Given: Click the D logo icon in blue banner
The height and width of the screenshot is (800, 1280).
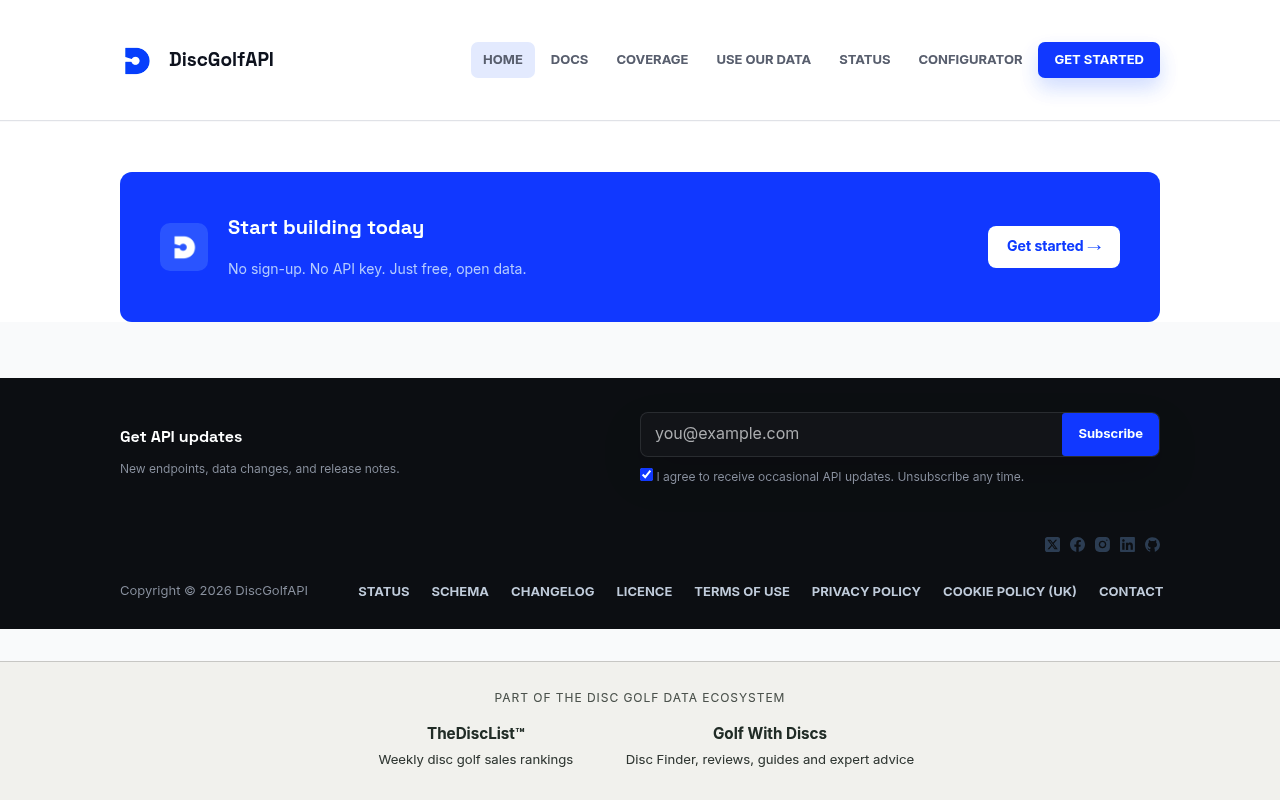Looking at the screenshot, I should [184, 247].
